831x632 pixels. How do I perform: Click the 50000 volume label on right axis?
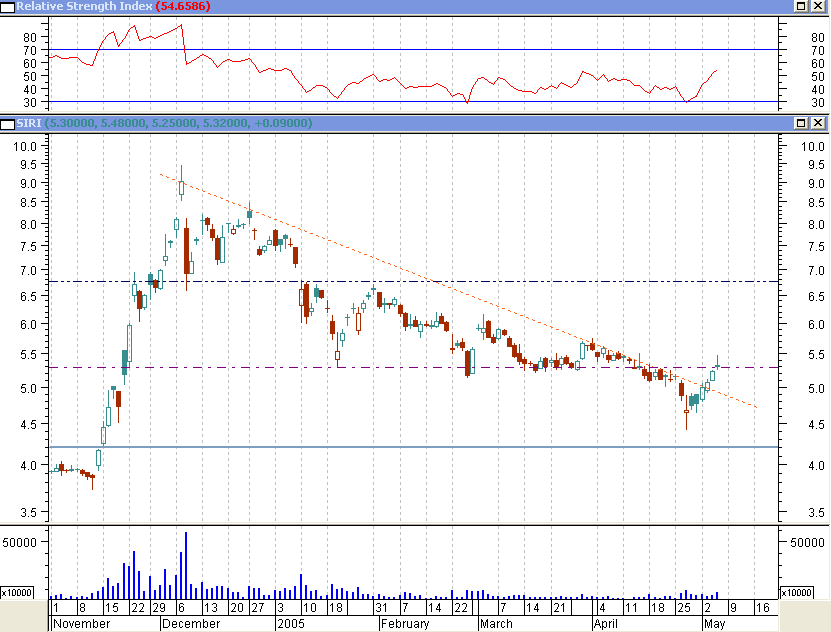(807, 542)
